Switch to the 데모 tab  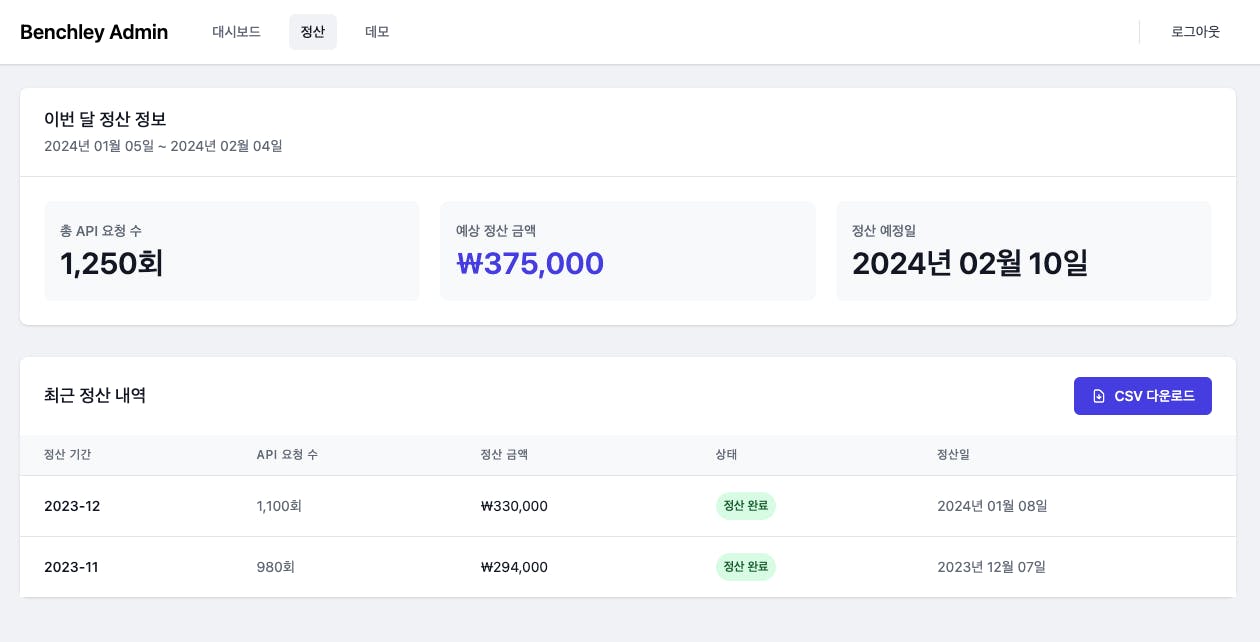click(x=377, y=32)
